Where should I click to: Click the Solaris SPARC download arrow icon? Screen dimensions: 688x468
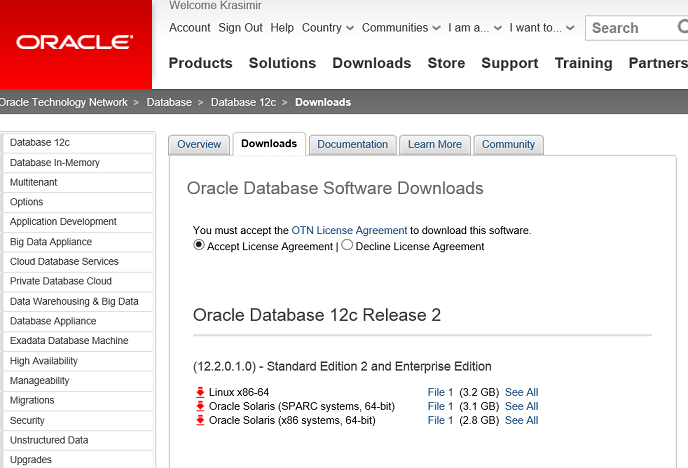(x=200, y=406)
